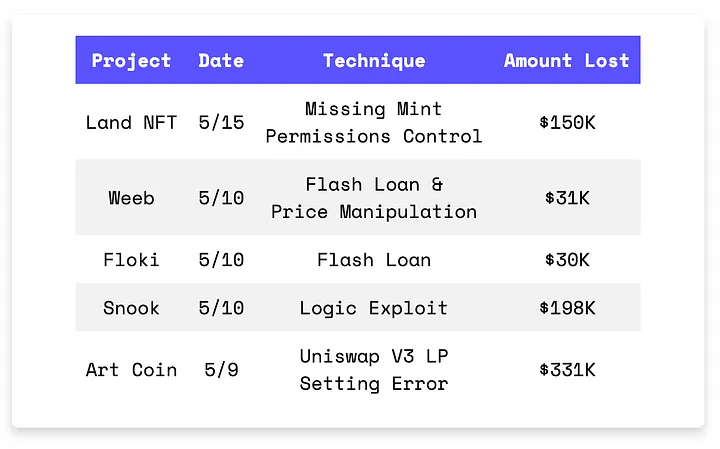Select the Floki project cell
Screen dimensions: 720x449
point(131,260)
